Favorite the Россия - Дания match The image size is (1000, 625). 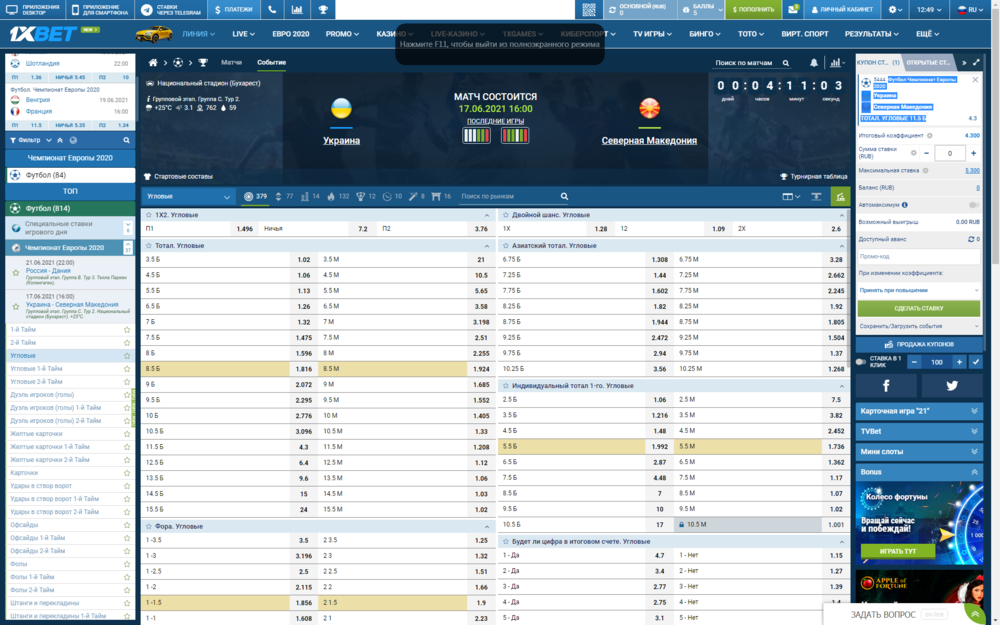click(16, 273)
